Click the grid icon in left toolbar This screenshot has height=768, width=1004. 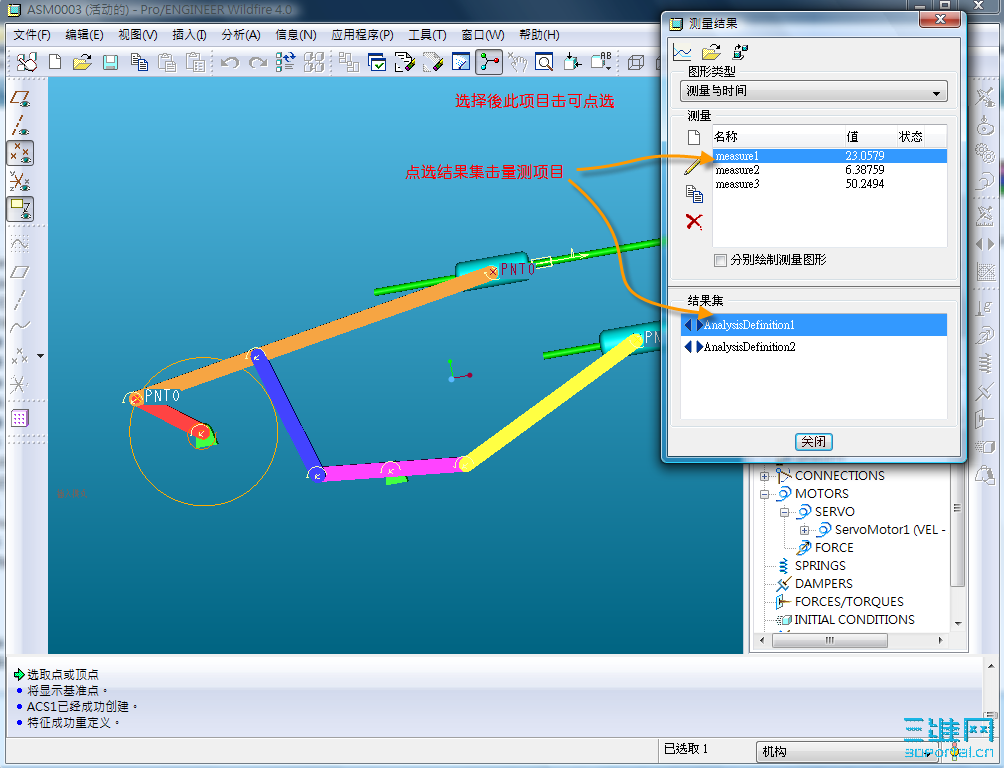[x=19, y=418]
